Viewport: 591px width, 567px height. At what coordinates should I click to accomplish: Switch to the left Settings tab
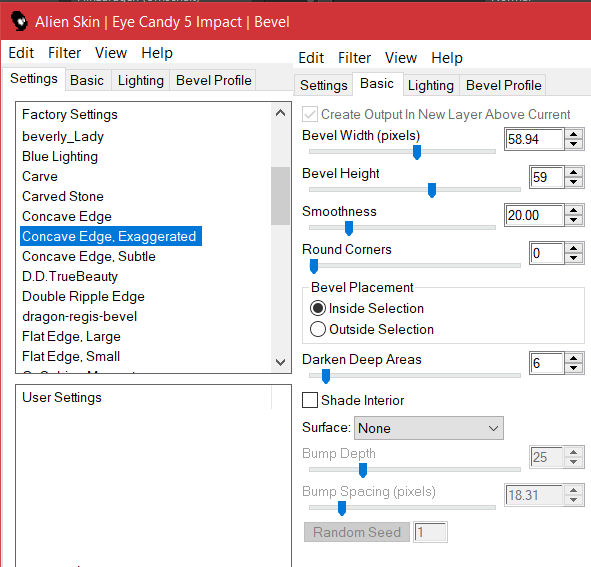click(x=34, y=79)
